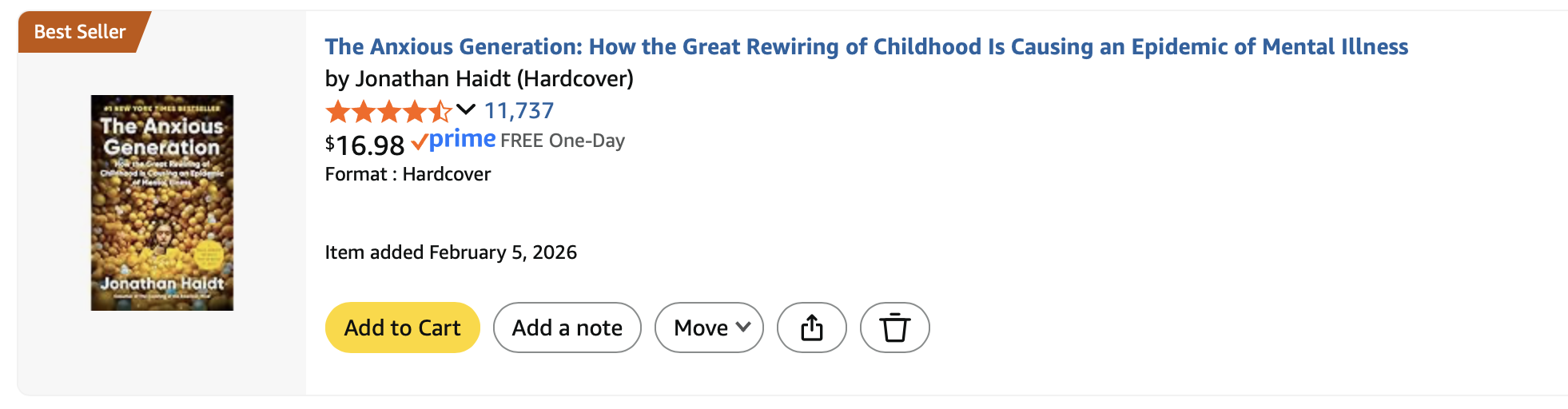Click the (Hardcover) text beside the author
Image resolution: width=1568 pixels, height=409 pixels.
coord(575,78)
